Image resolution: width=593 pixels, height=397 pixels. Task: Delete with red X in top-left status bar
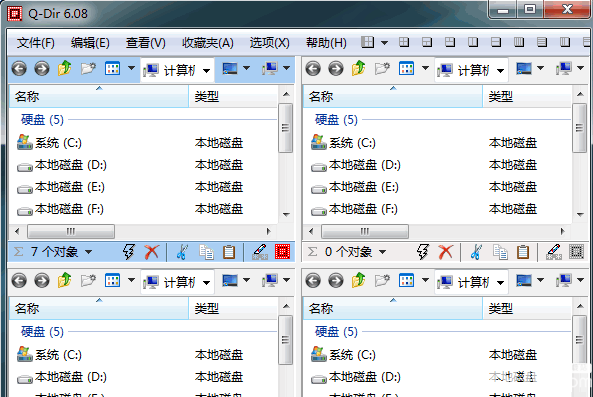pyautogui.click(x=152, y=252)
